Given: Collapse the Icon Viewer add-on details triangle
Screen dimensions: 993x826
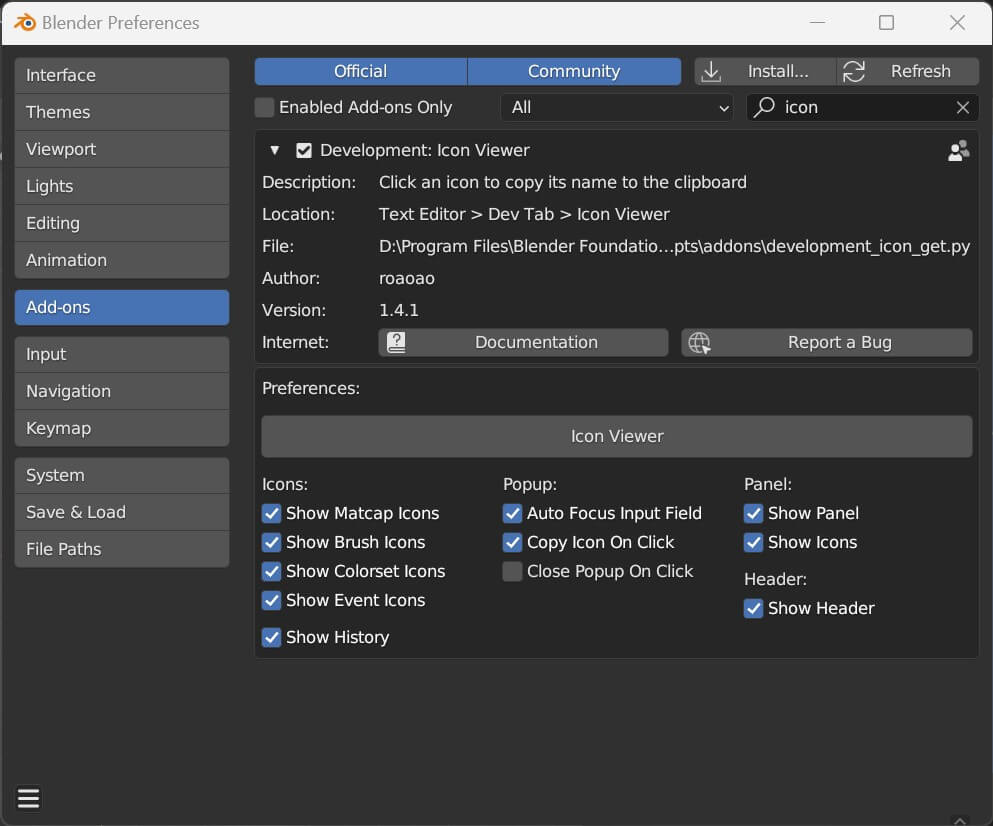Looking at the screenshot, I should [275, 151].
